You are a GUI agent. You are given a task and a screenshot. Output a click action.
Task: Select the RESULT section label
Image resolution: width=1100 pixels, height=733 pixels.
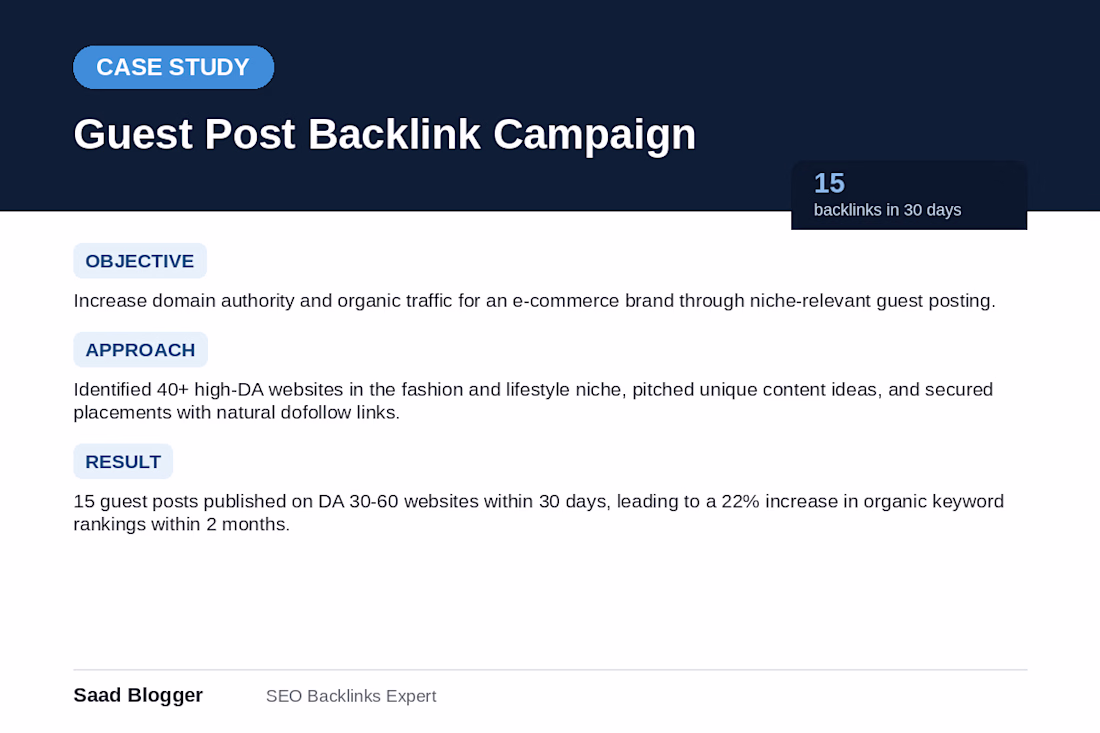click(123, 462)
